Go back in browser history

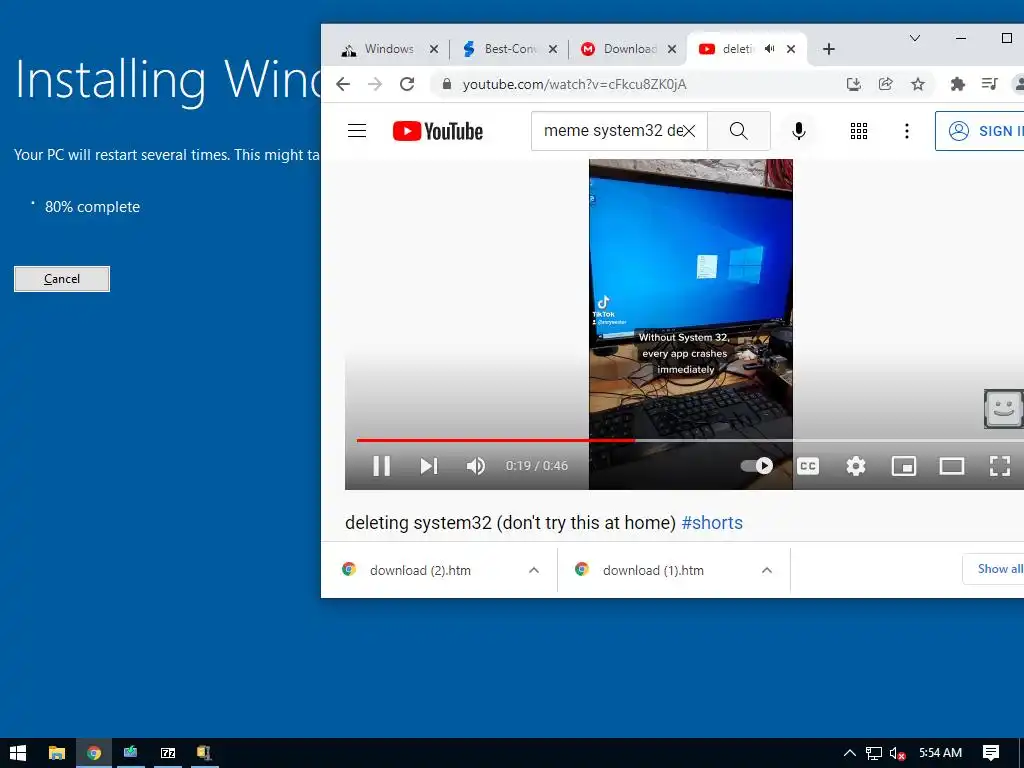343,84
